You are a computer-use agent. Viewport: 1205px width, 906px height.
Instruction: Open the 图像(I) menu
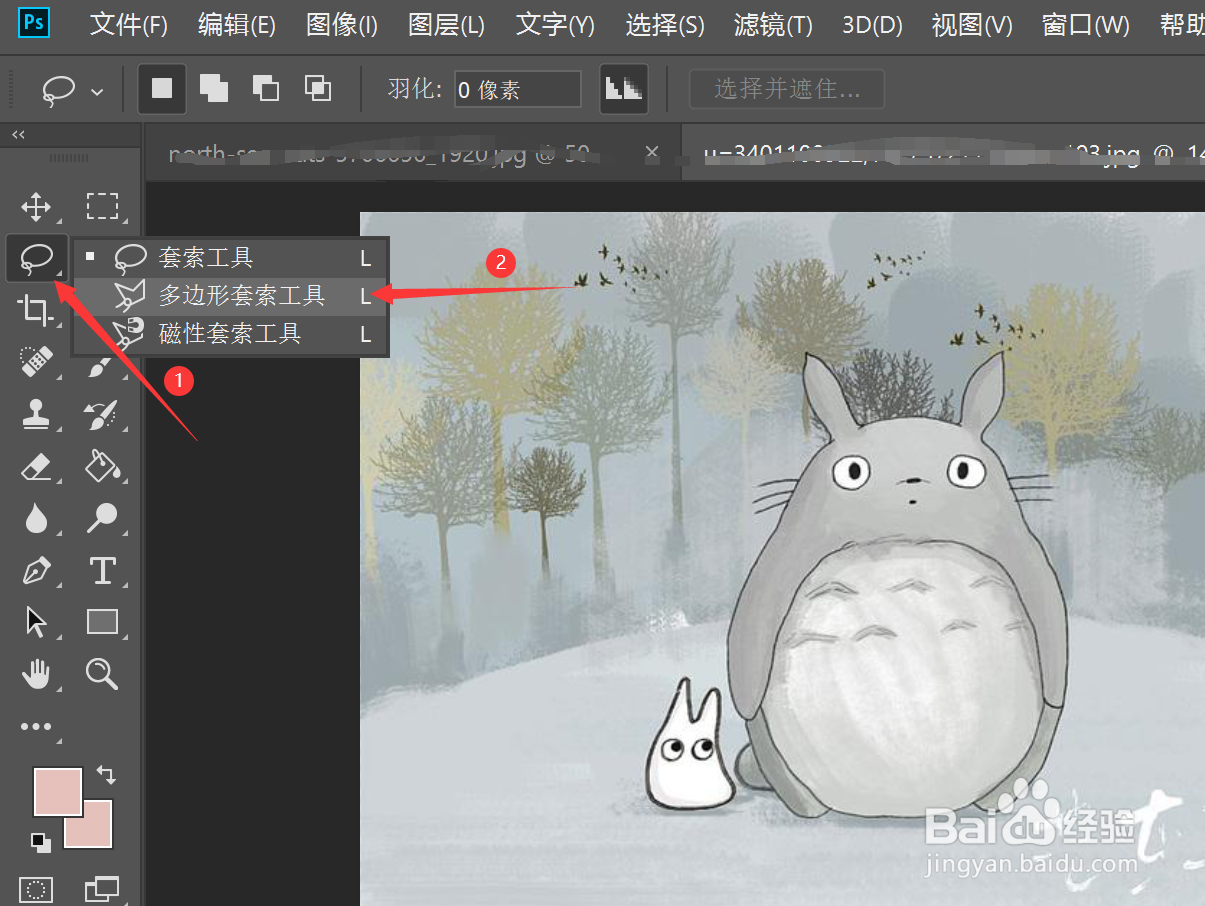pos(342,25)
